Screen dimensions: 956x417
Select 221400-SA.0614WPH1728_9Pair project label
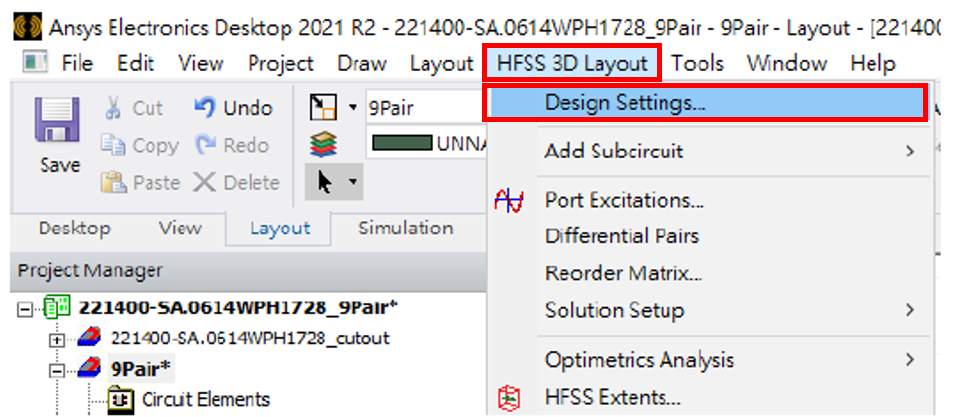238,308
